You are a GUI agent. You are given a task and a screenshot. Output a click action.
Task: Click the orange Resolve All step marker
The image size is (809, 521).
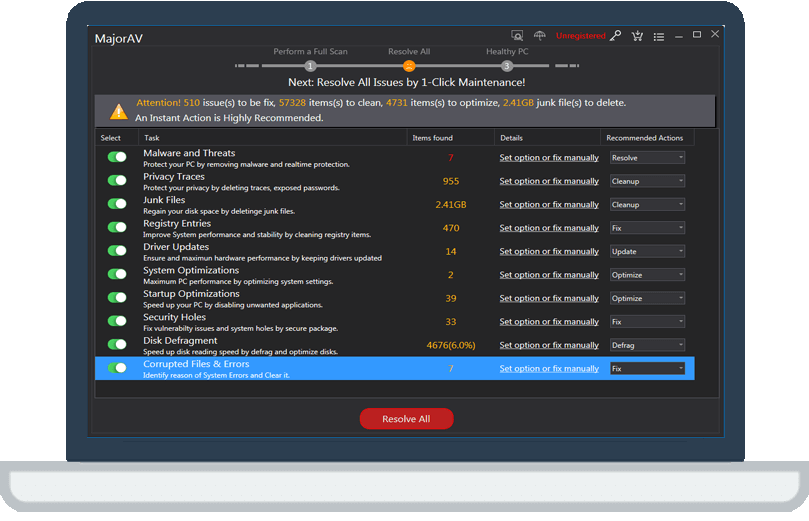409,66
